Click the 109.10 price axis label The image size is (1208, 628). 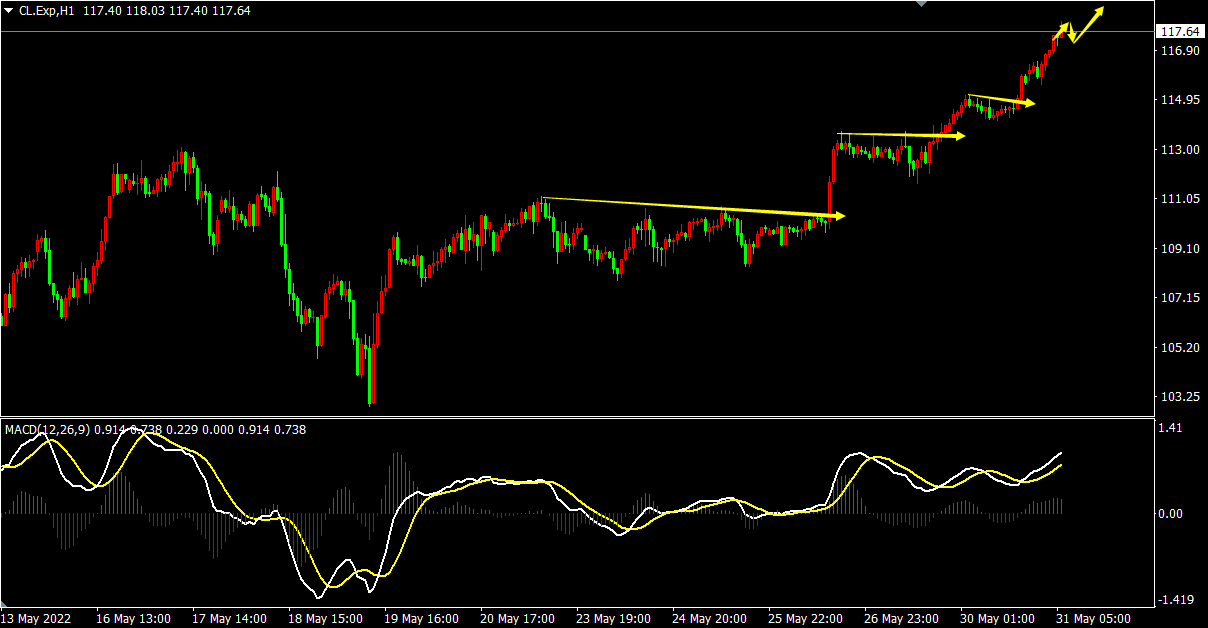(1178, 249)
